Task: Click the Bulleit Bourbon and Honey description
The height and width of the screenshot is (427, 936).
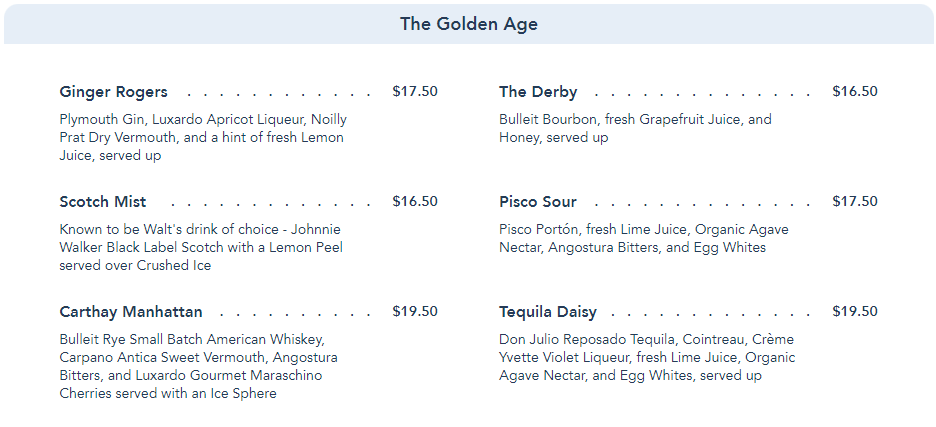Action: 635,128
